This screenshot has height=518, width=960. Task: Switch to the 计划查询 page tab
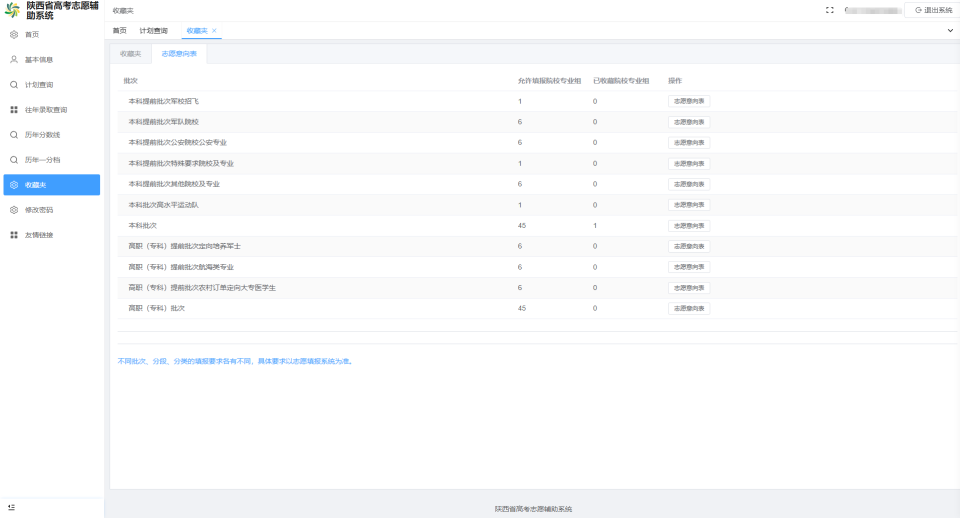153,31
